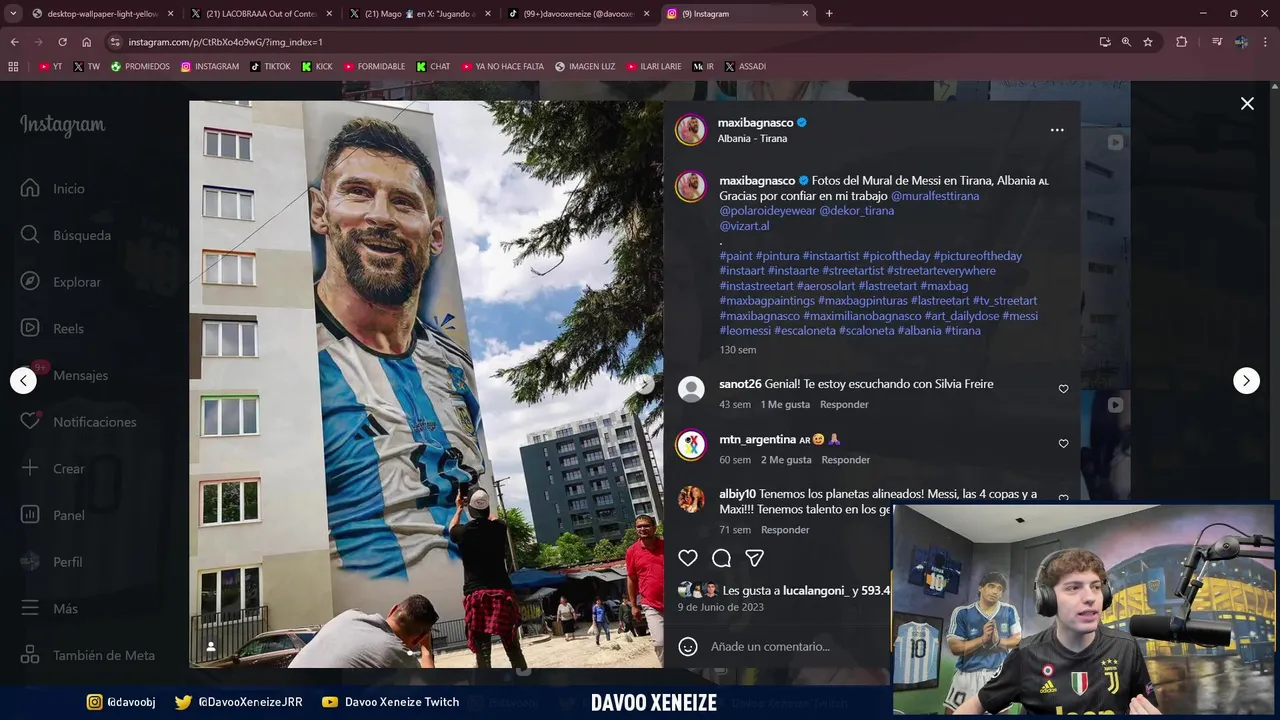
Task: Open @polaroideyewear mention
Action: 767,211
